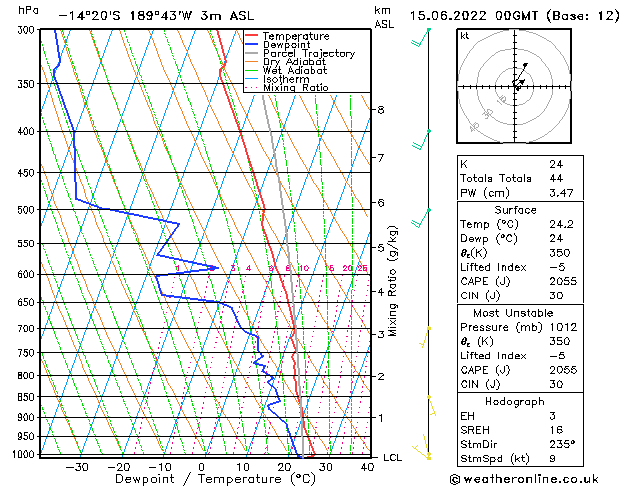
Task: Click the gray Parcel Trajectory legend swatch
Action: click(252, 53)
